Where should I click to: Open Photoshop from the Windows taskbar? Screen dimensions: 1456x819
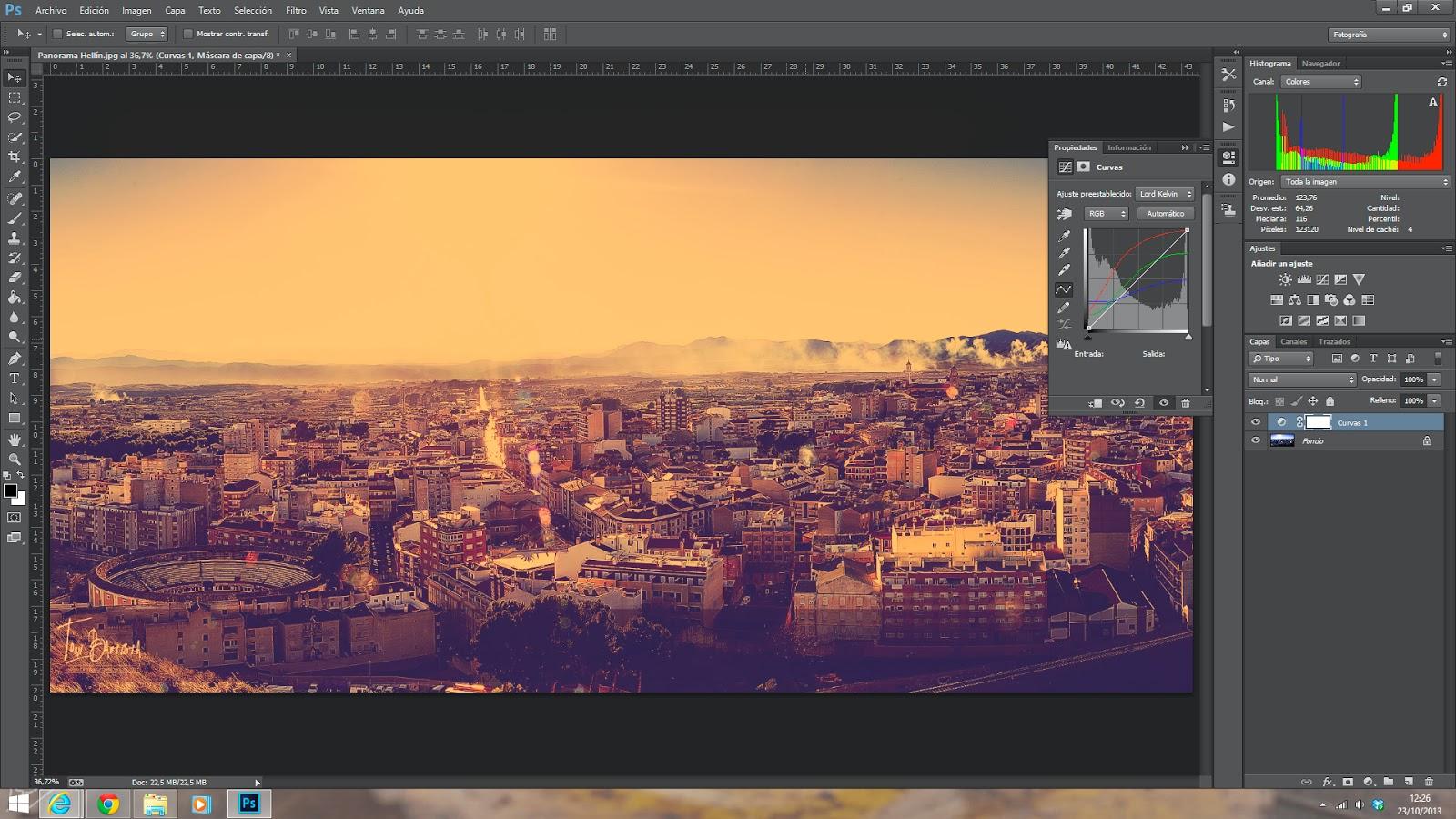click(x=248, y=804)
